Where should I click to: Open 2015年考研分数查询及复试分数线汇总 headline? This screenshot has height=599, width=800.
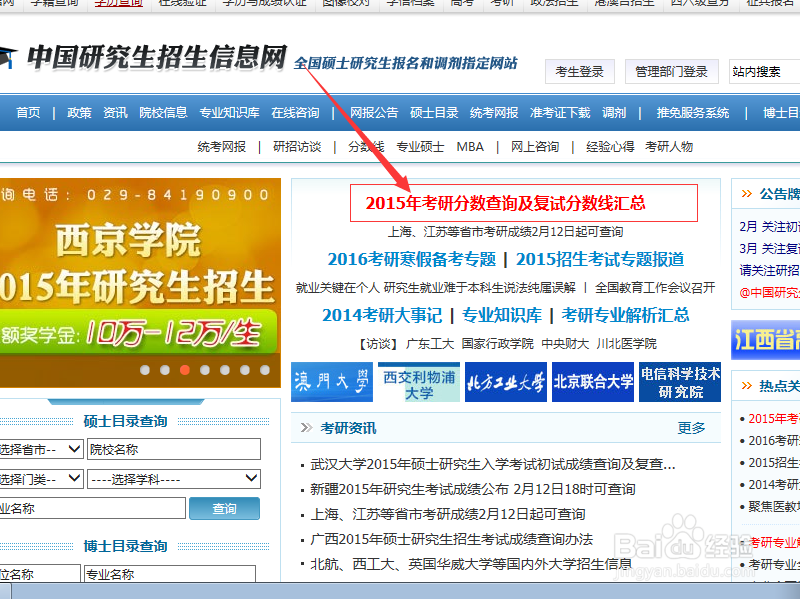click(506, 203)
